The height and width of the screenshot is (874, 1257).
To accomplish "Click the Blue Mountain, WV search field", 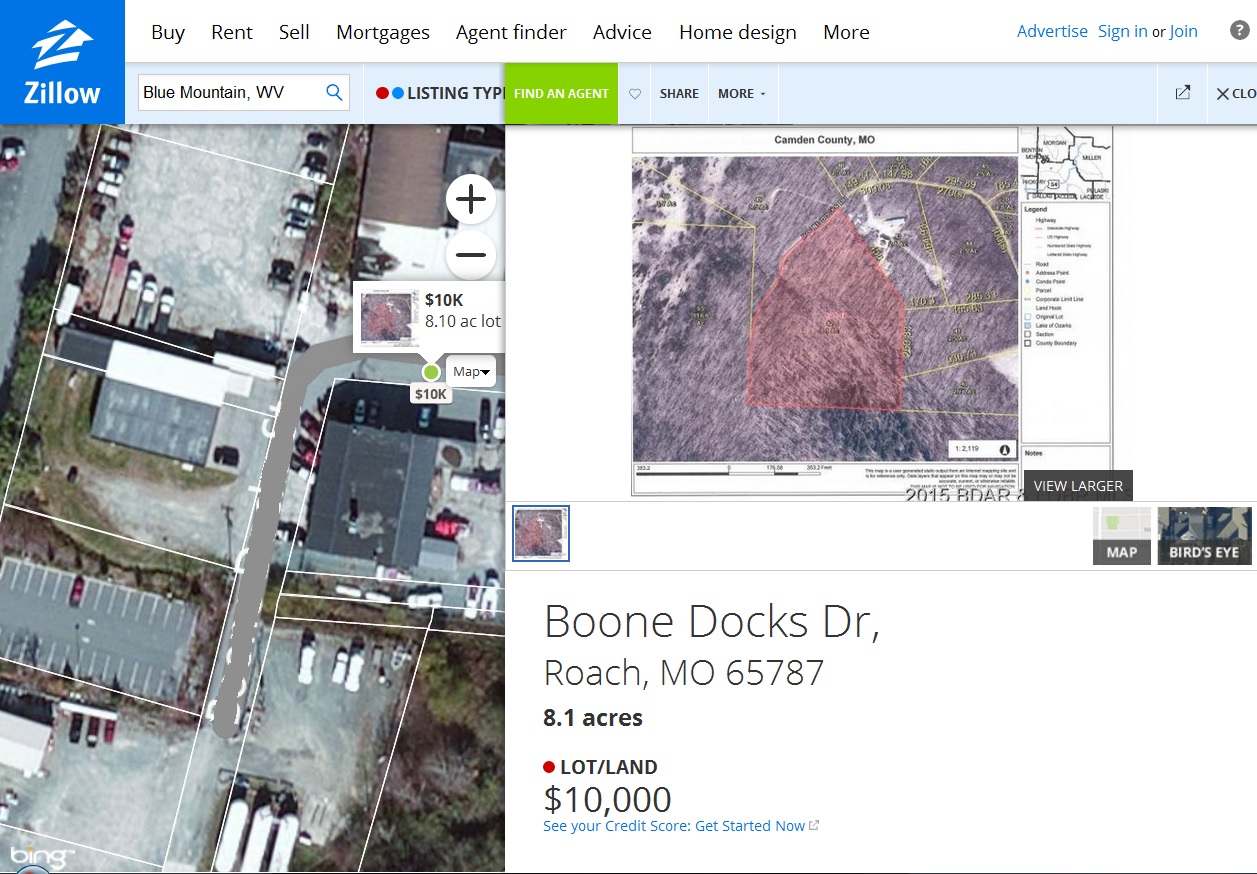I will (230, 93).
